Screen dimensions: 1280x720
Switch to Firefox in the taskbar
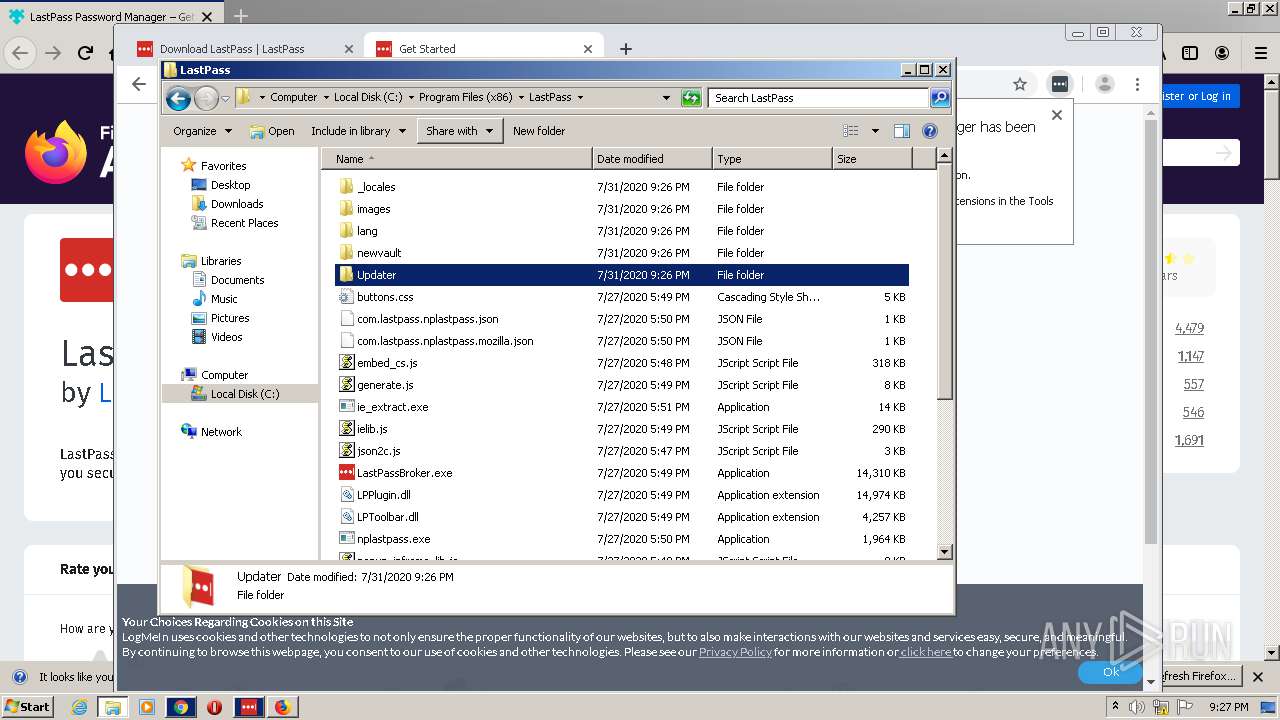point(282,706)
